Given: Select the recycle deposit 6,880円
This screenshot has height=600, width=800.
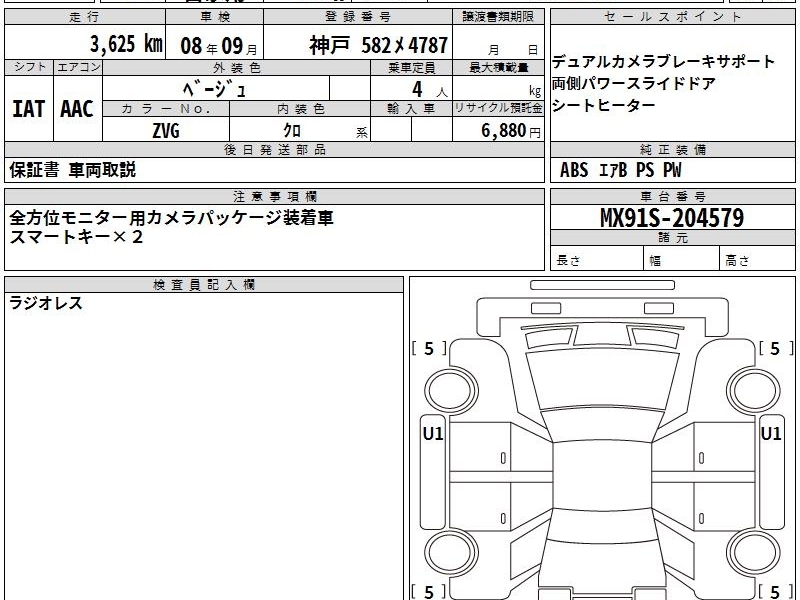Looking at the screenshot, I should tap(511, 131).
